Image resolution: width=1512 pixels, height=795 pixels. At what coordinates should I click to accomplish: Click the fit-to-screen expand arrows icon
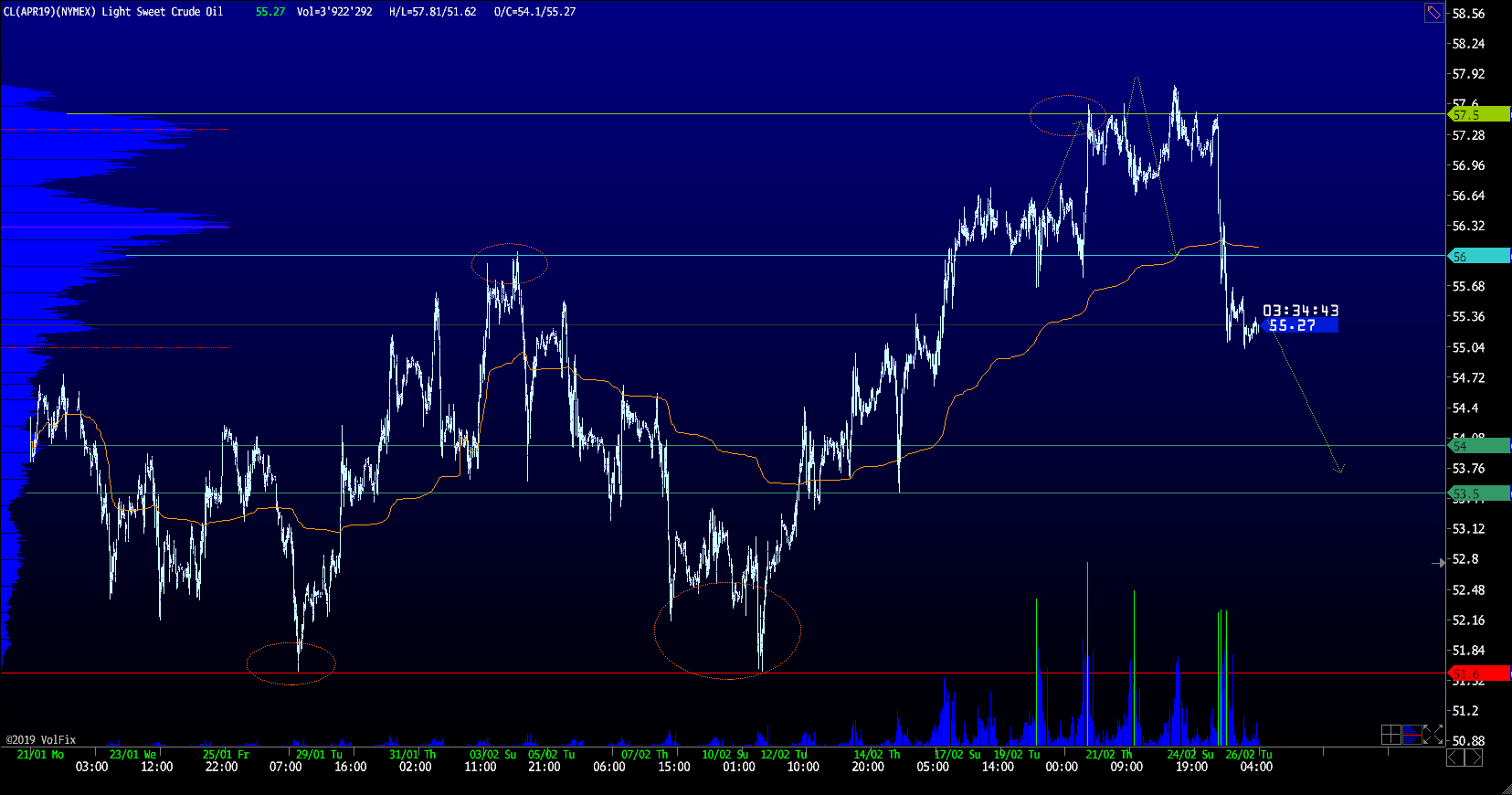1433,735
